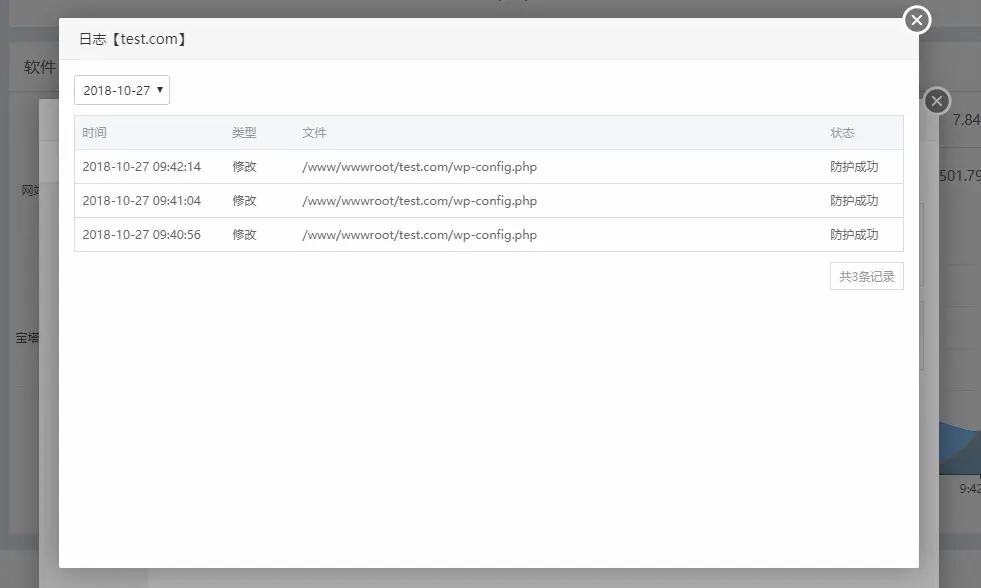Close the partially hidden dialog behind the log
981x588 pixels.
pos(936,101)
